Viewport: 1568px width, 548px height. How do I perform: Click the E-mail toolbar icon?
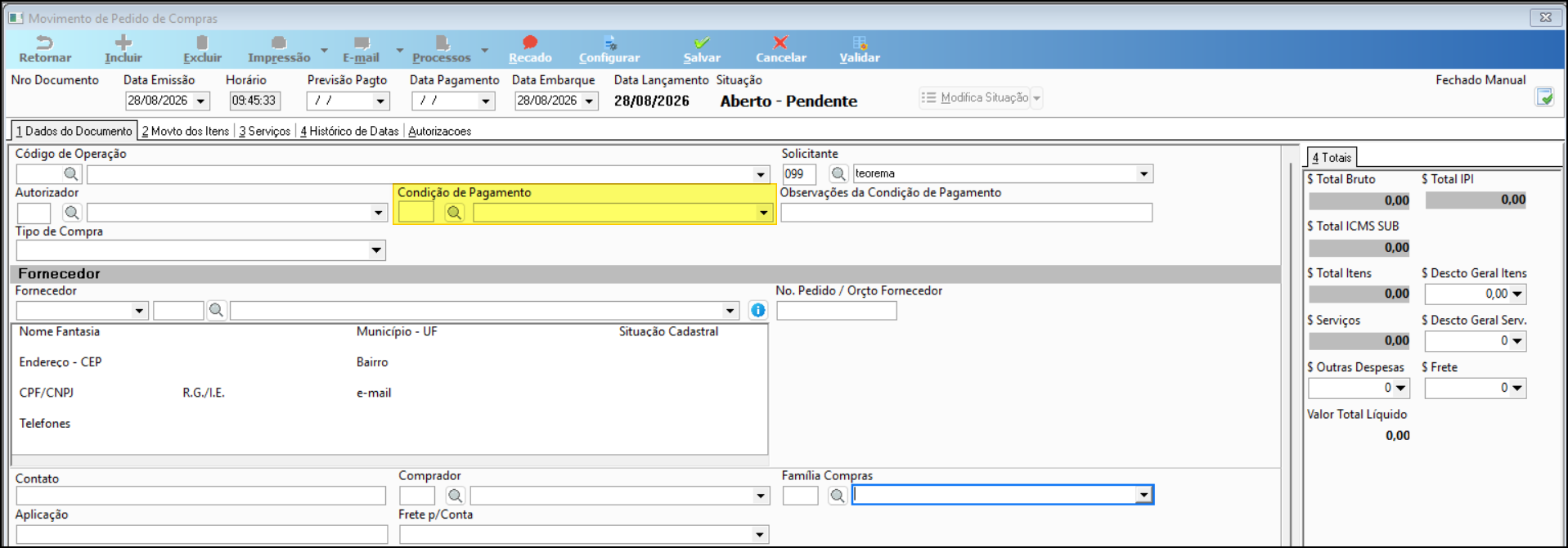(361, 49)
